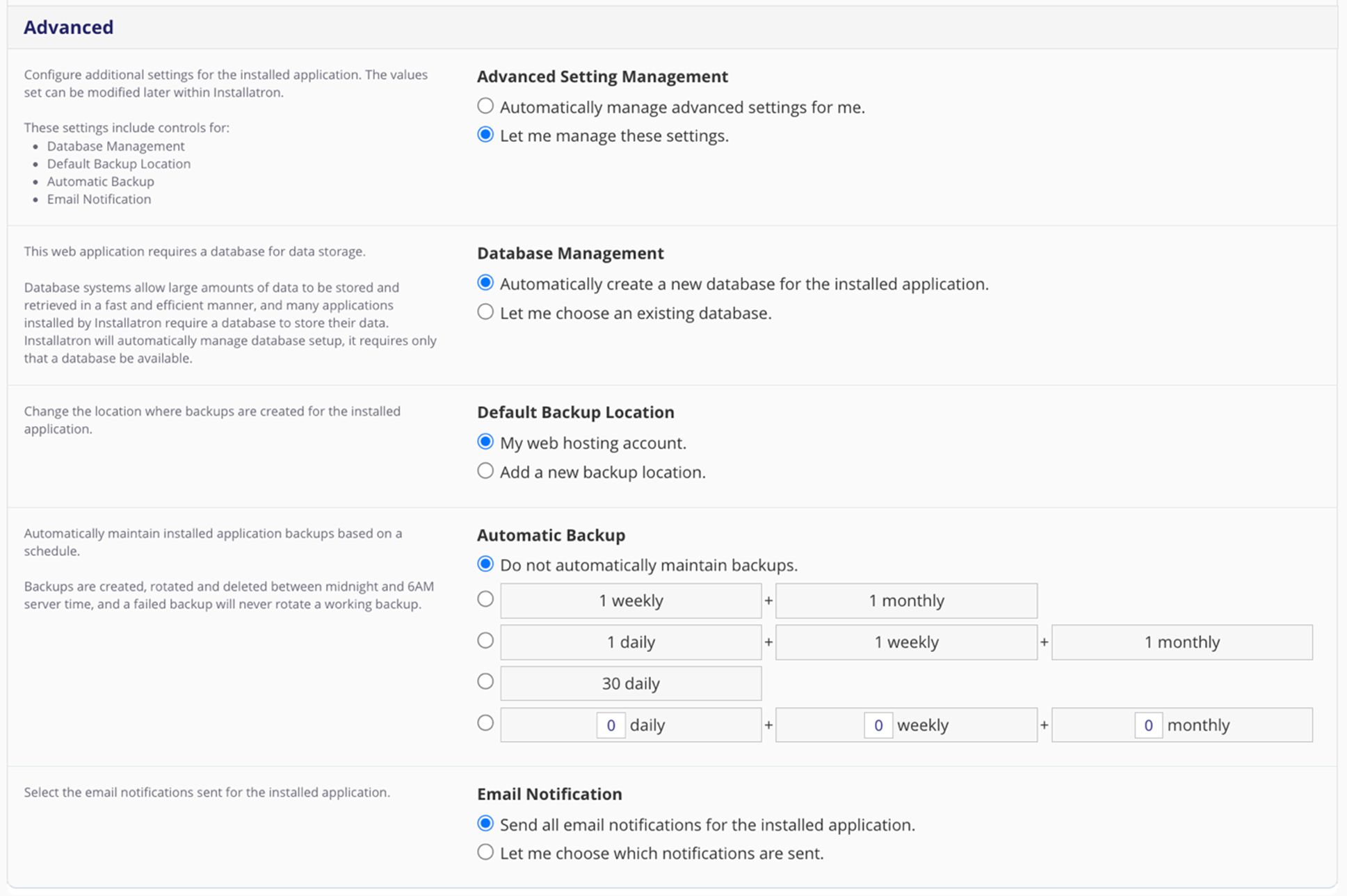1347x896 pixels.
Task: Click the custom daily count input field
Action: pos(611,725)
